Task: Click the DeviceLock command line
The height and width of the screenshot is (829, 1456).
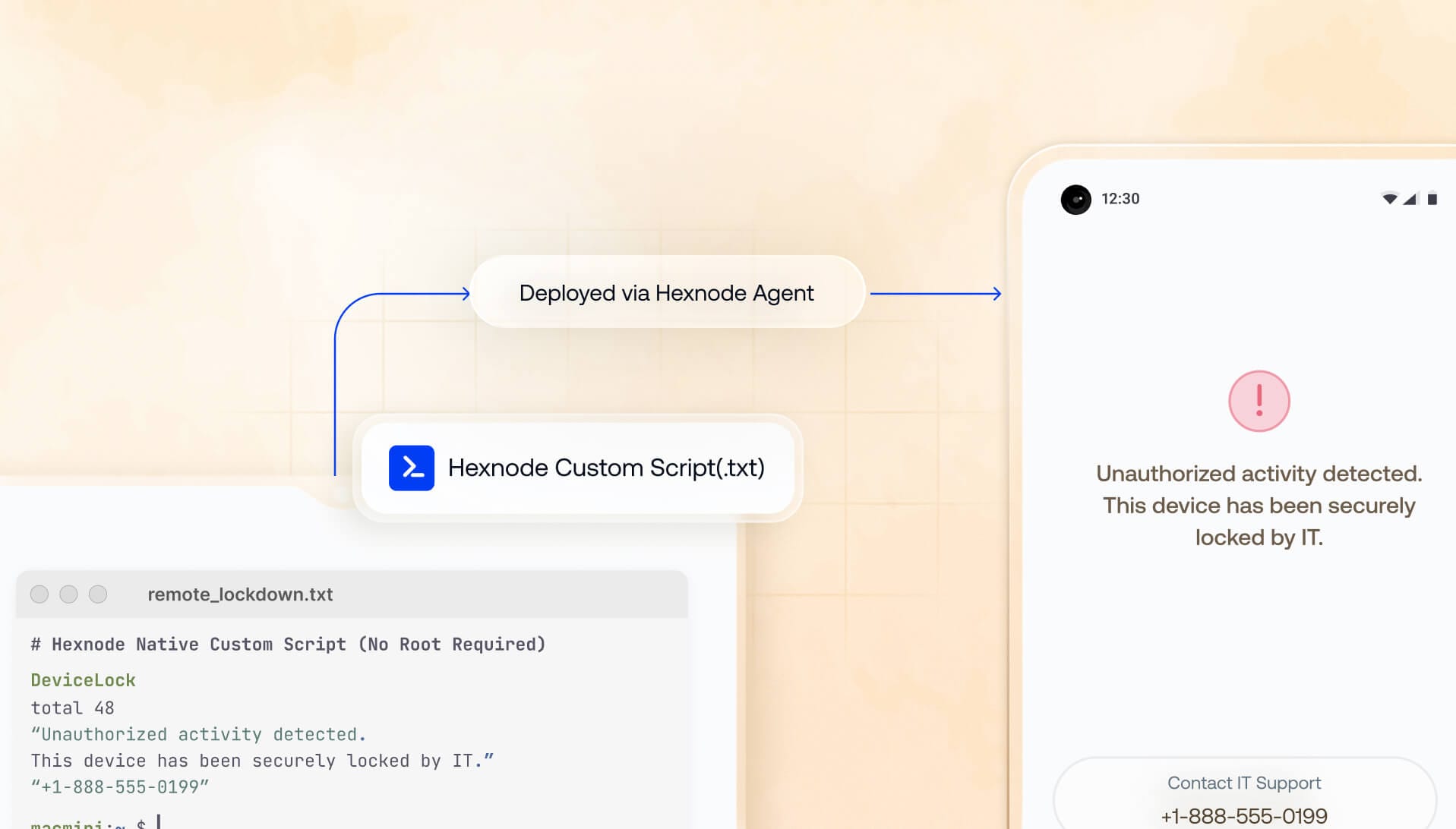Action: [x=83, y=680]
